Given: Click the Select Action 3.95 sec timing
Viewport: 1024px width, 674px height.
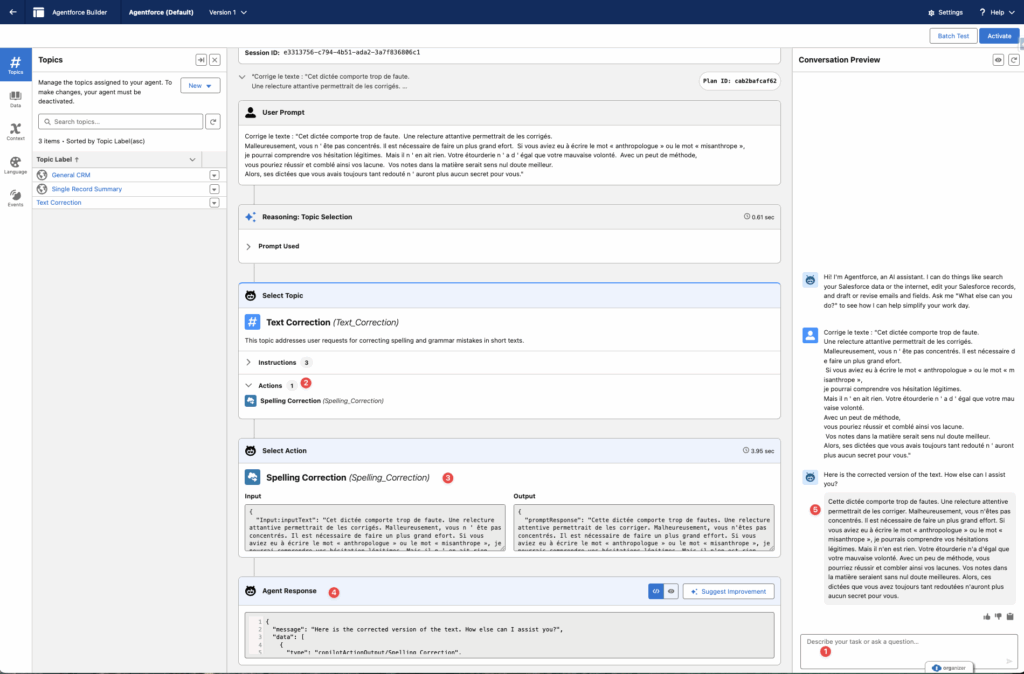Looking at the screenshot, I should coord(759,451).
